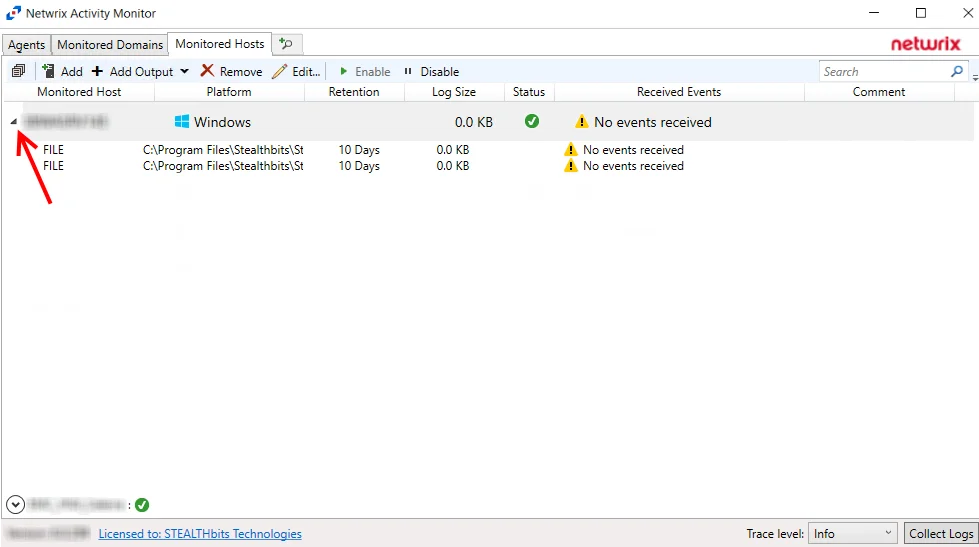The image size is (979, 547).
Task: Click the green status checkmark of host
Action: pos(532,121)
